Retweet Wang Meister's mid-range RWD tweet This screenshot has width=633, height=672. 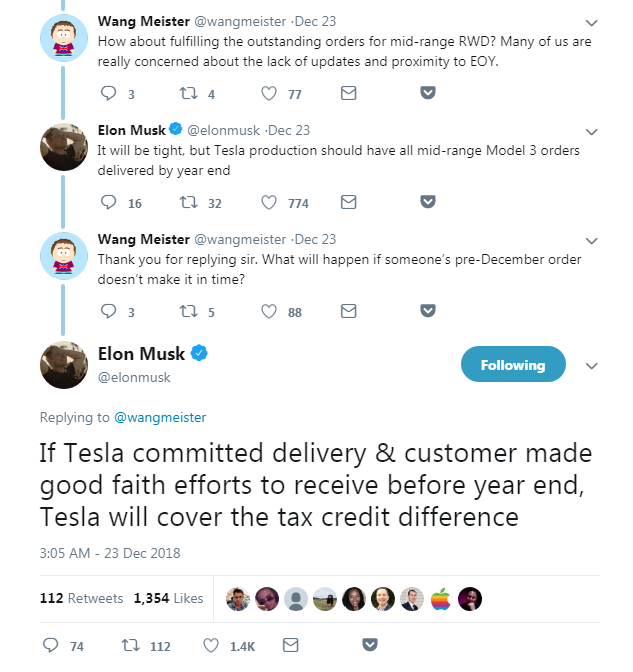click(187, 94)
